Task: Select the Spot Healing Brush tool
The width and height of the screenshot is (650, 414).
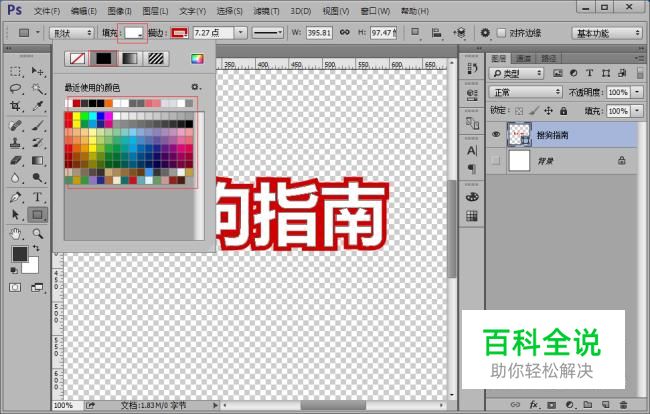Action: (x=15, y=125)
